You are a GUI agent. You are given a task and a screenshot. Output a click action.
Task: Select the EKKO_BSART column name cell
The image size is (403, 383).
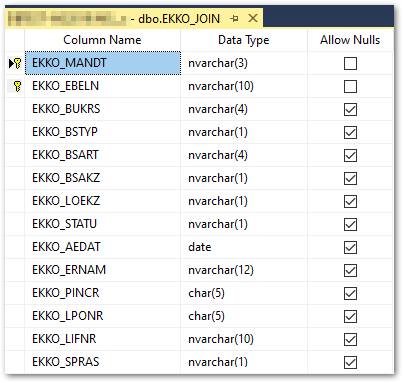[x=103, y=155]
